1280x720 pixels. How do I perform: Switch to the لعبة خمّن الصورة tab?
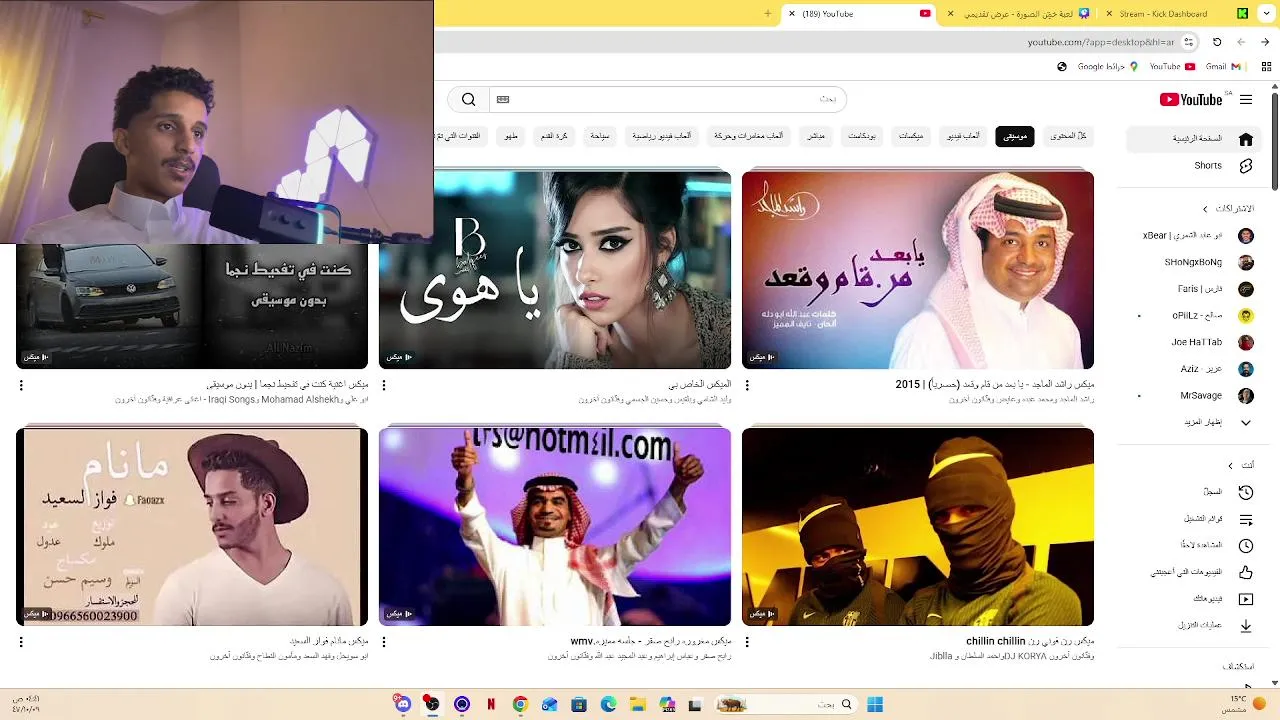coord(1018,14)
